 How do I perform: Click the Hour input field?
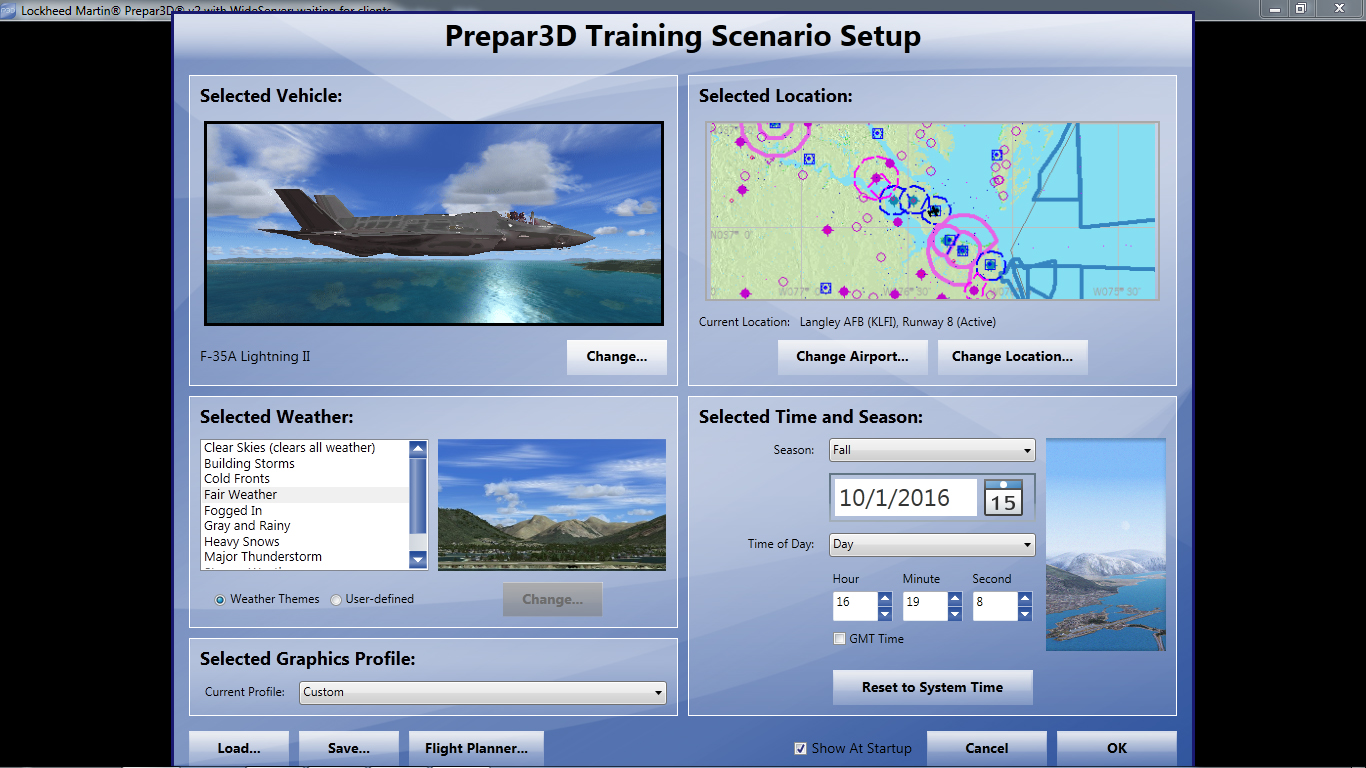855,606
